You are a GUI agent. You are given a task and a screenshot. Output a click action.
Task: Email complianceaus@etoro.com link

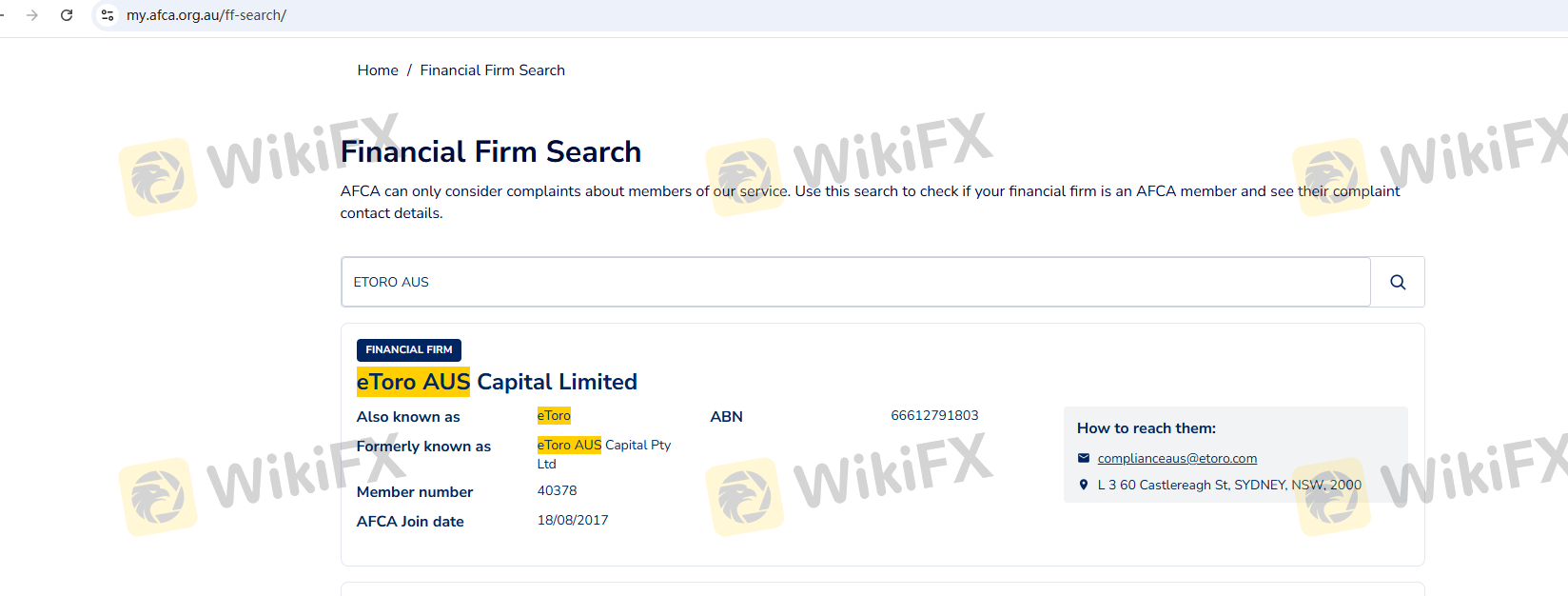click(x=1177, y=458)
